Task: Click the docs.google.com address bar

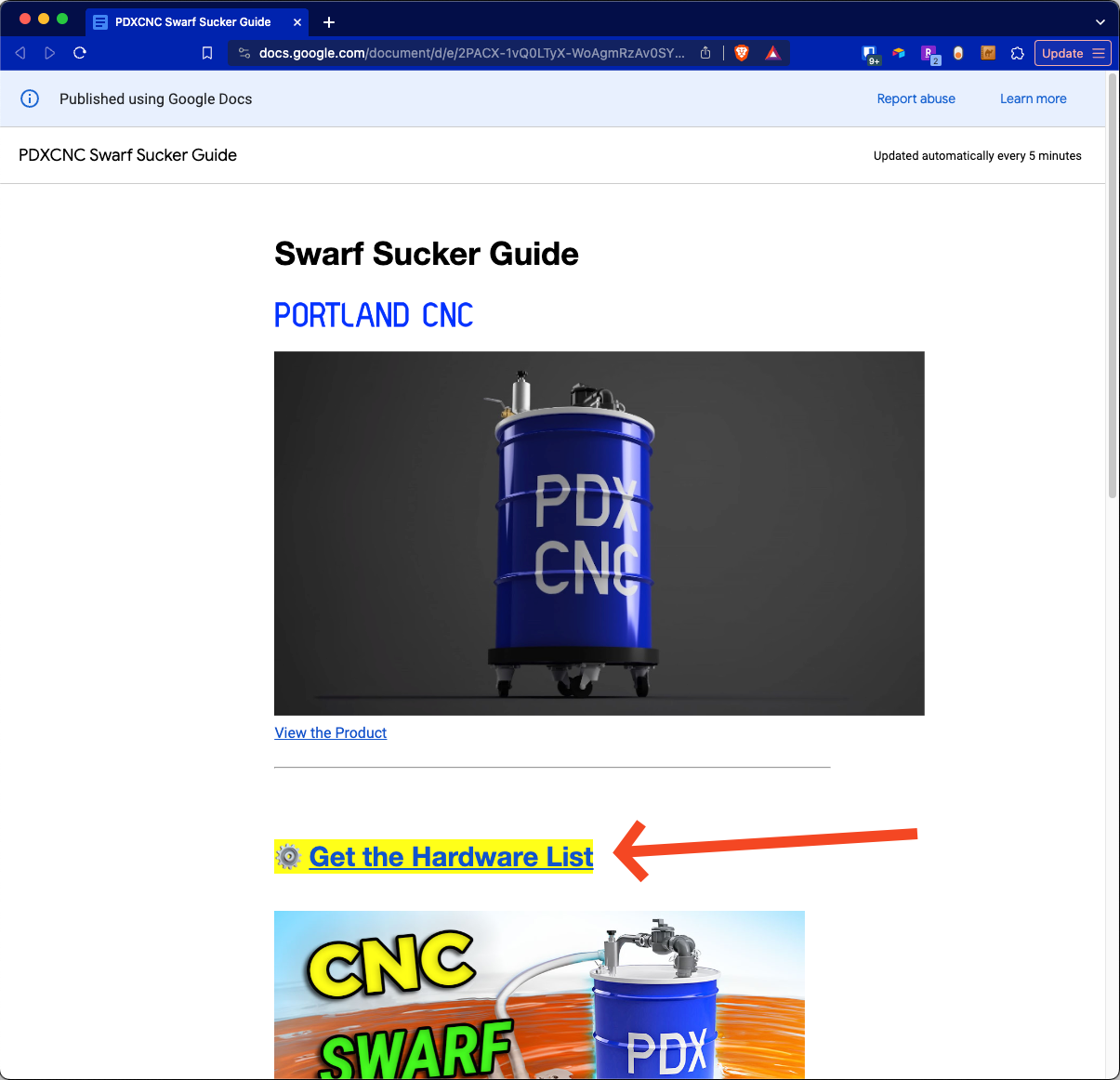Action: point(472,53)
